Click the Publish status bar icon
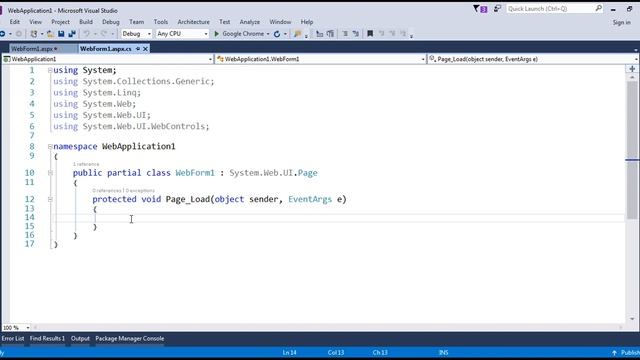Screen dimensions: 640x360 point(614,353)
